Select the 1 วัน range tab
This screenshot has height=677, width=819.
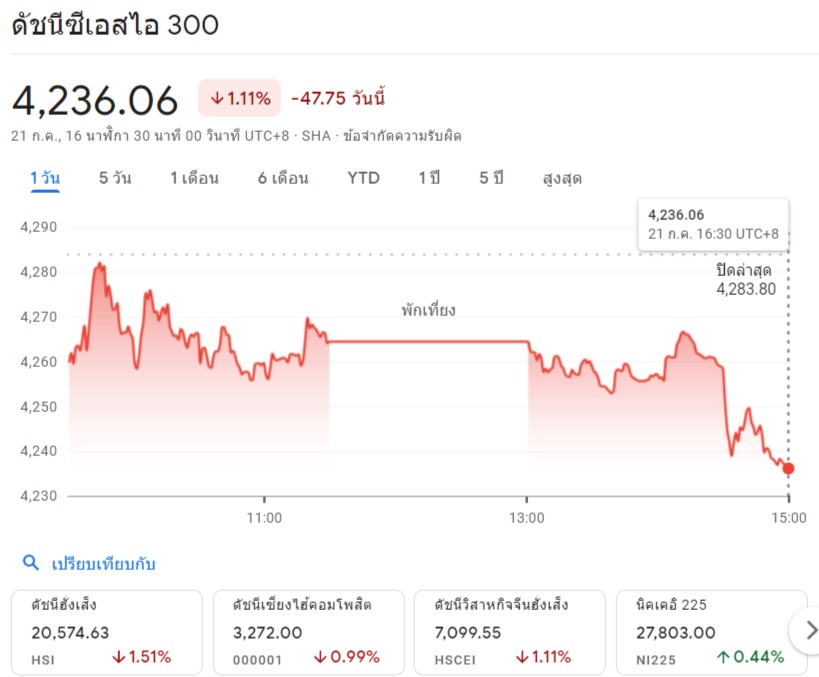(x=45, y=179)
